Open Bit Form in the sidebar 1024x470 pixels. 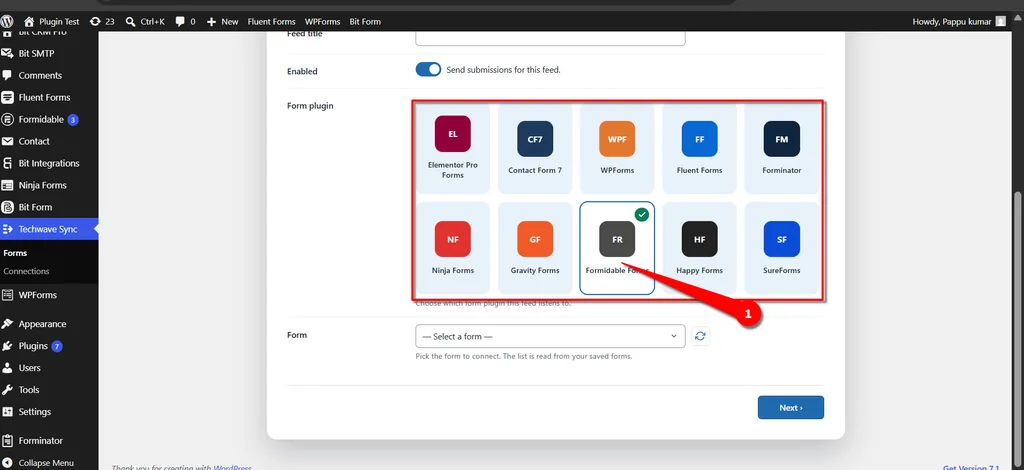(x=49, y=207)
